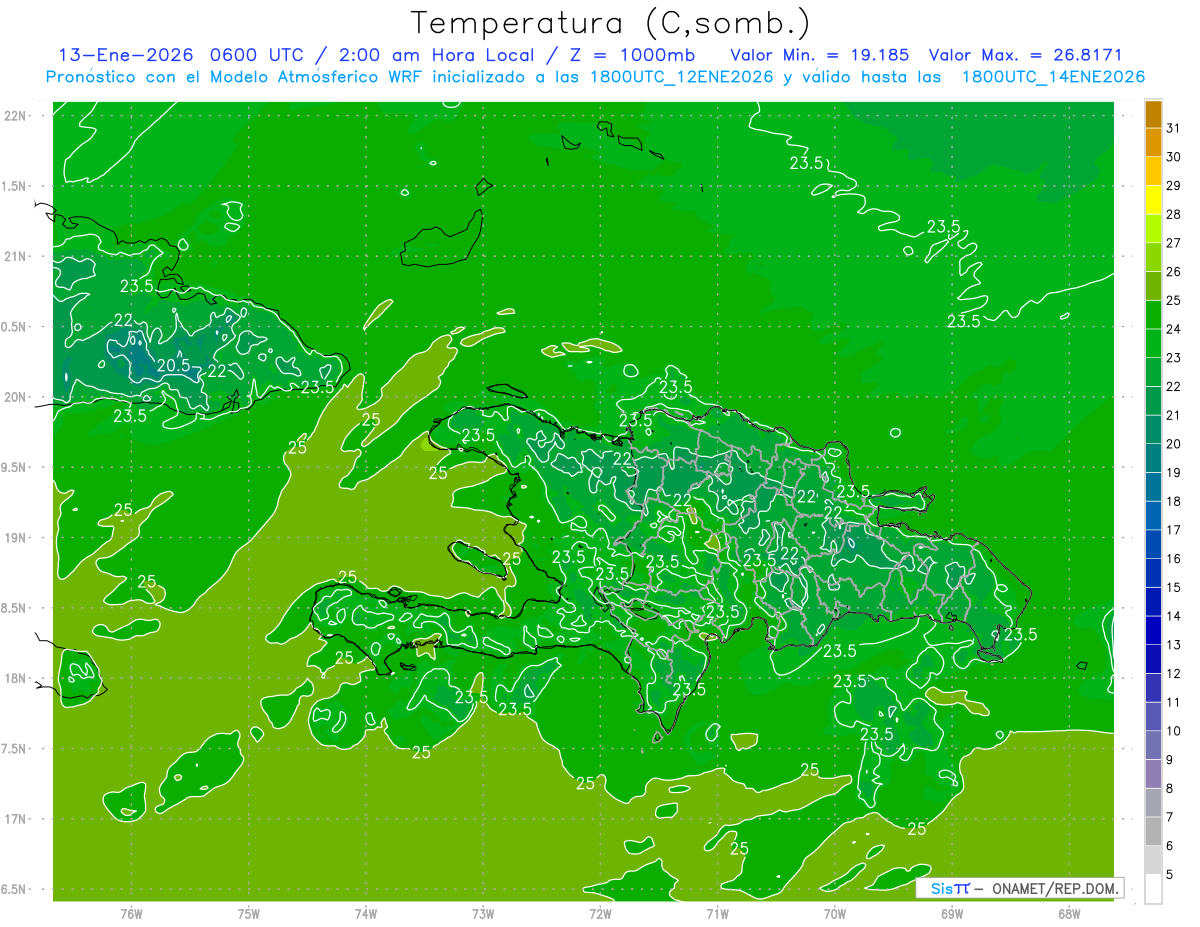Select the "Valor Min. = 19.185" value
Viewport: 1200px width, 927px height.
pos(820,54)
